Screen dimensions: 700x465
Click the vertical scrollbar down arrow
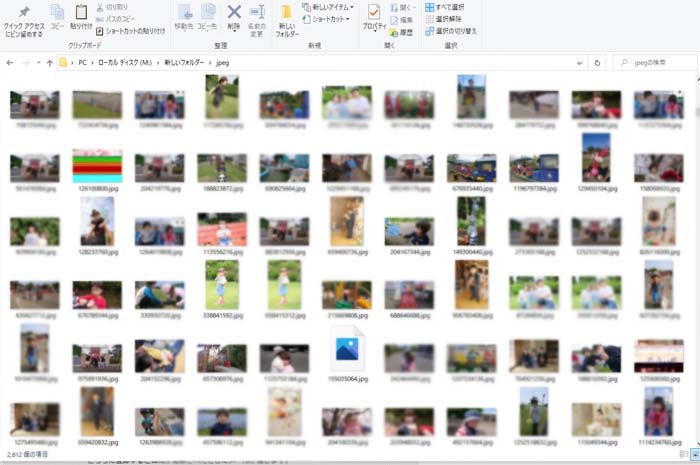[697, 444]
